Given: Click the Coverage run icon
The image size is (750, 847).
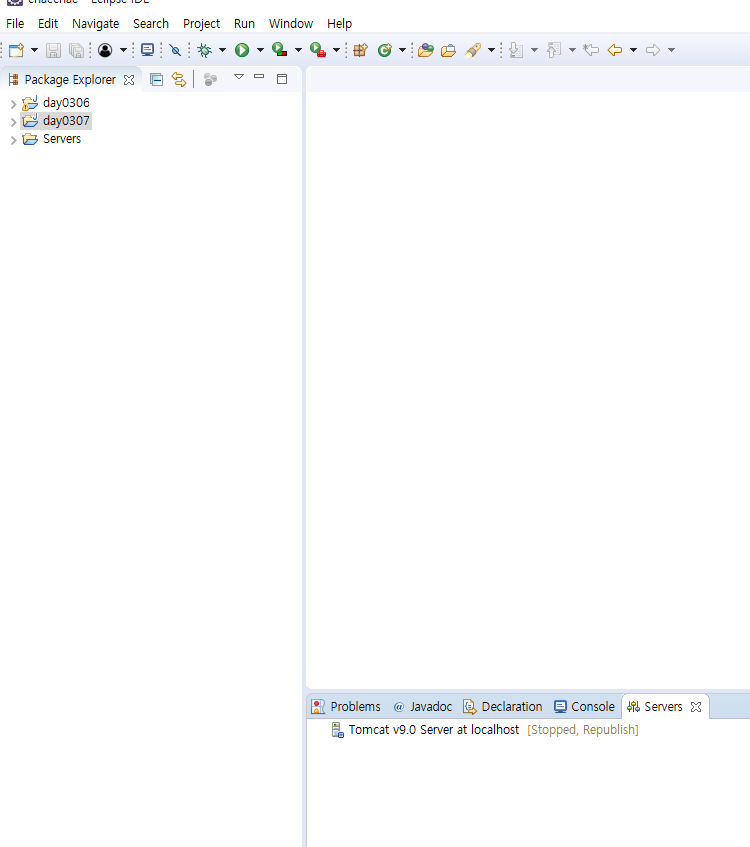Looking at the screenshot, I should coord(279,50).
